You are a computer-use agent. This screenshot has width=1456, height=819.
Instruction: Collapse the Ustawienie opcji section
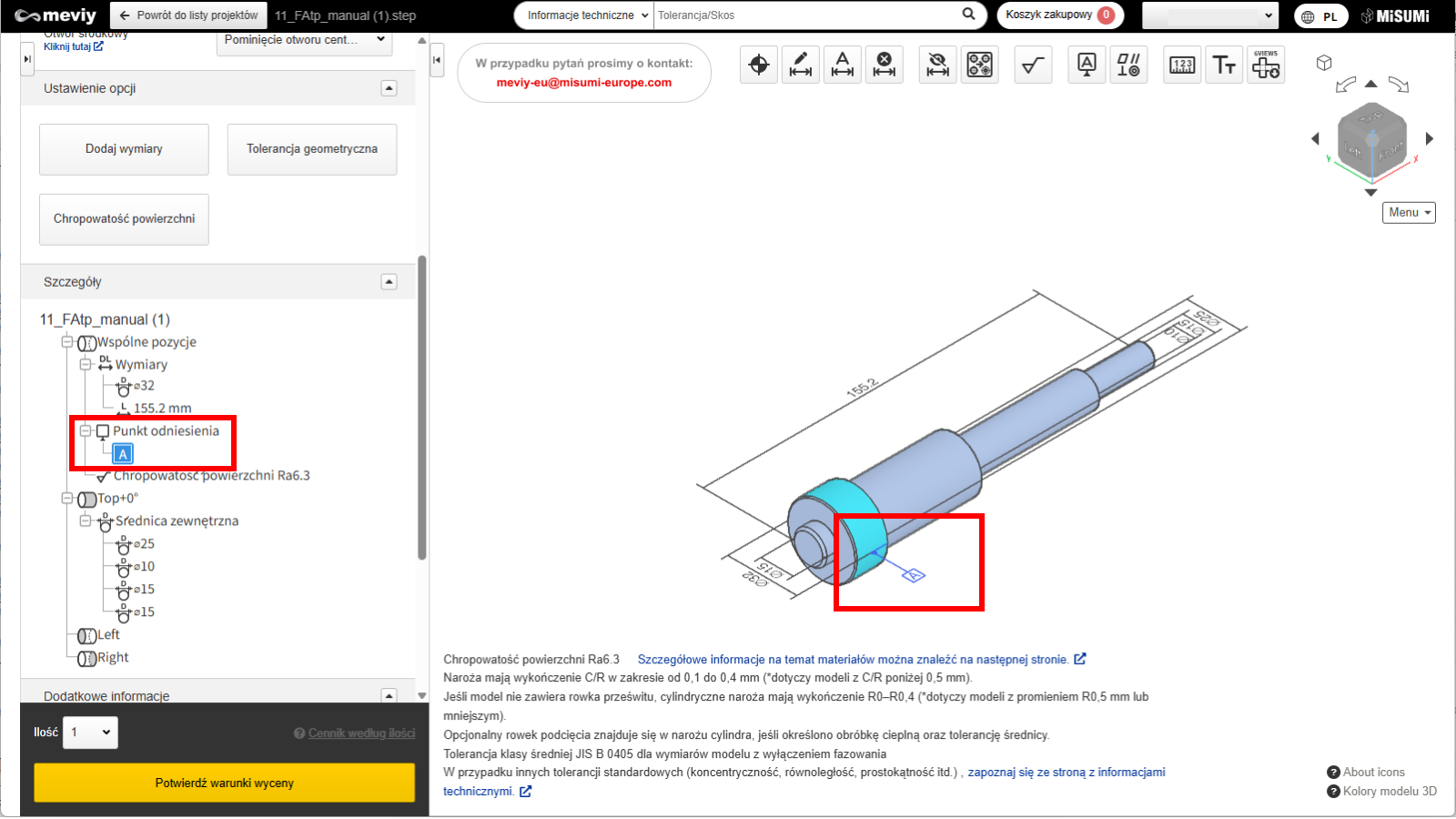click(389, 88)
